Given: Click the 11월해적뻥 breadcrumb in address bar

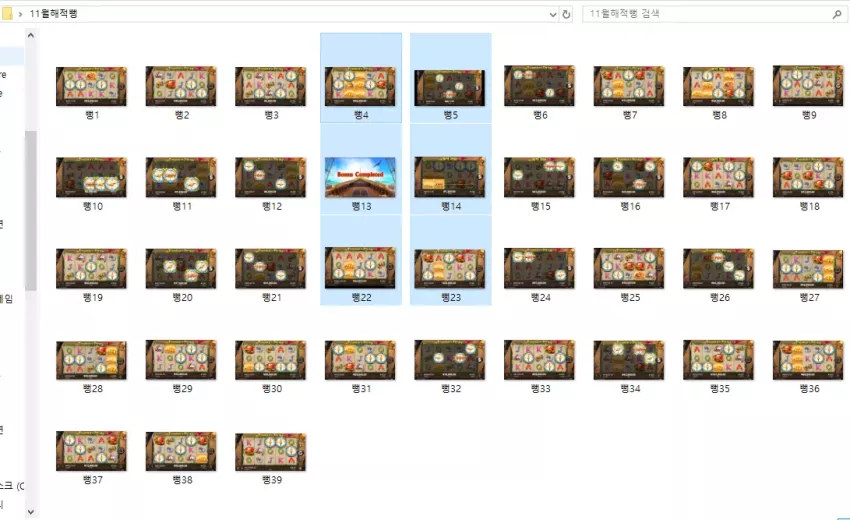Looking at the screenshot, I should click(x=53, y=14).
